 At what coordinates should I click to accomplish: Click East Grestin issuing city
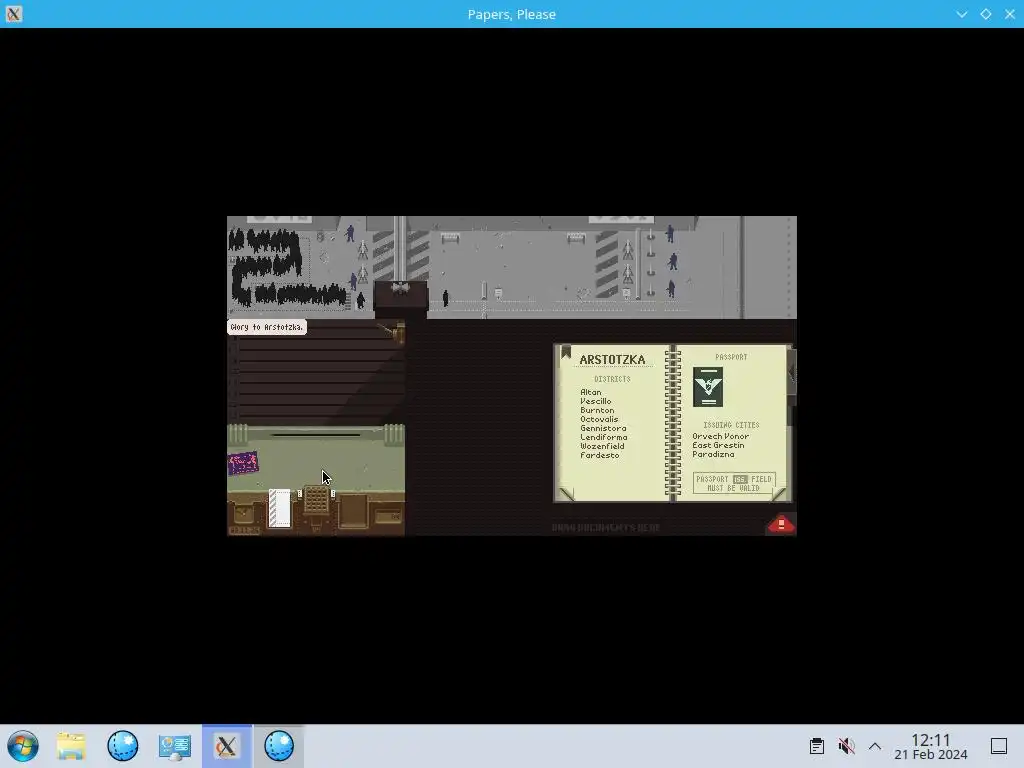(718, 445)
